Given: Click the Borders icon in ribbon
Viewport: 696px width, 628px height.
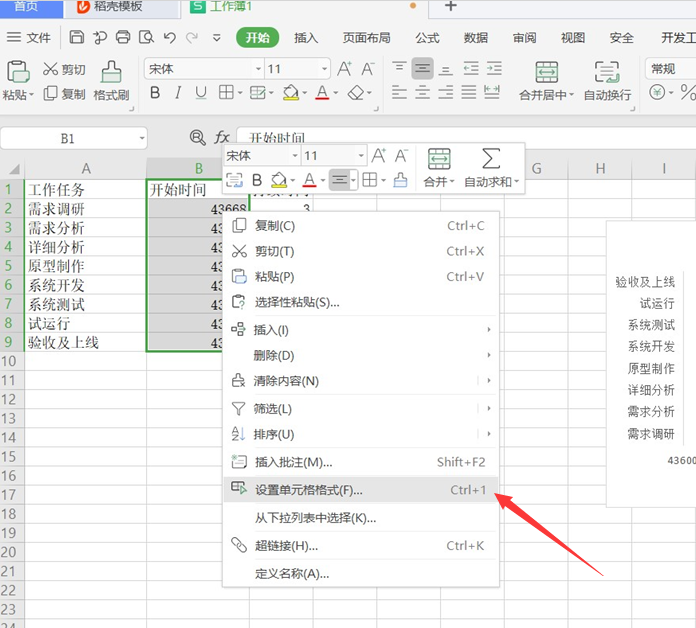Looking at the screenshot, I should (x=226, y=93).
